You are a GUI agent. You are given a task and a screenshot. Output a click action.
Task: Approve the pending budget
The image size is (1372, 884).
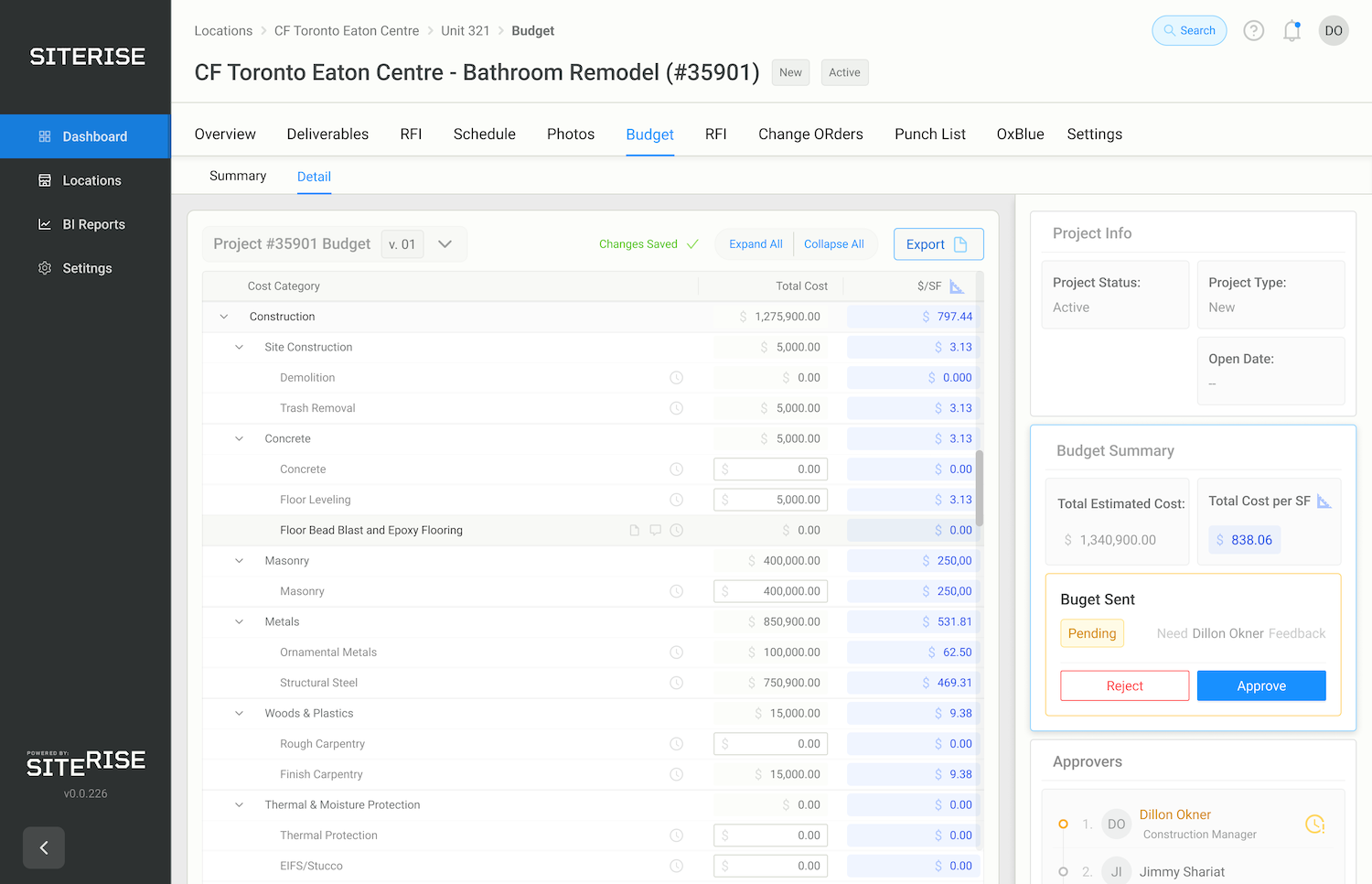1260,686
